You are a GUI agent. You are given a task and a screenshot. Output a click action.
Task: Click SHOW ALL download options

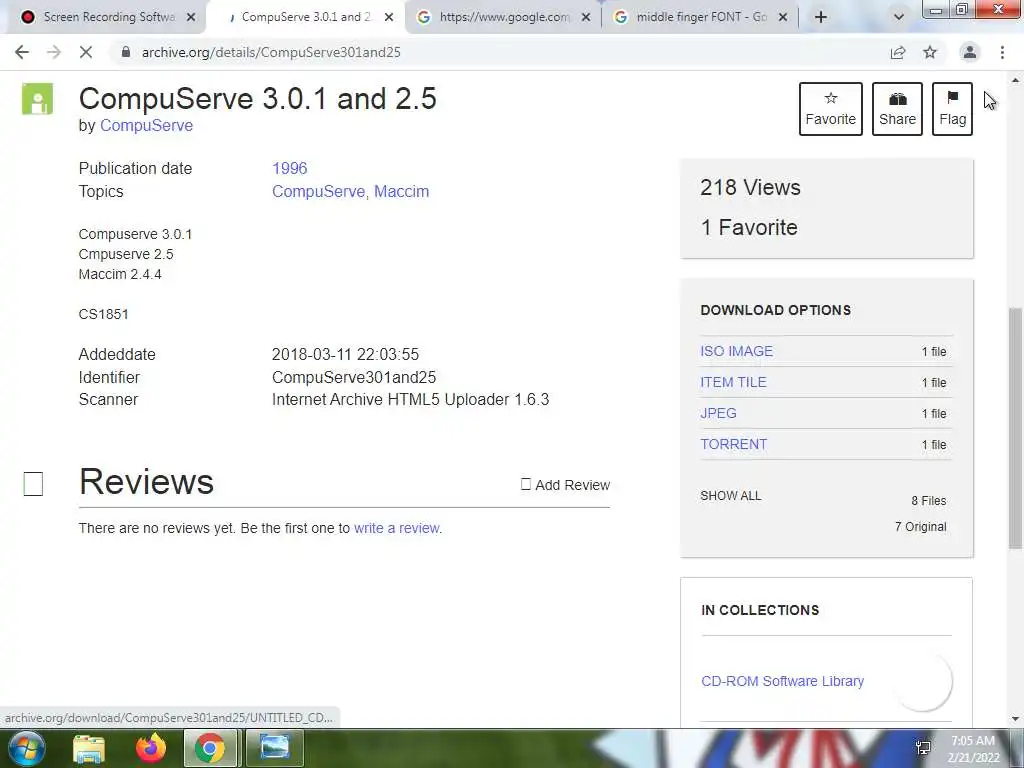pyautogui.click(x=730, y=496)
